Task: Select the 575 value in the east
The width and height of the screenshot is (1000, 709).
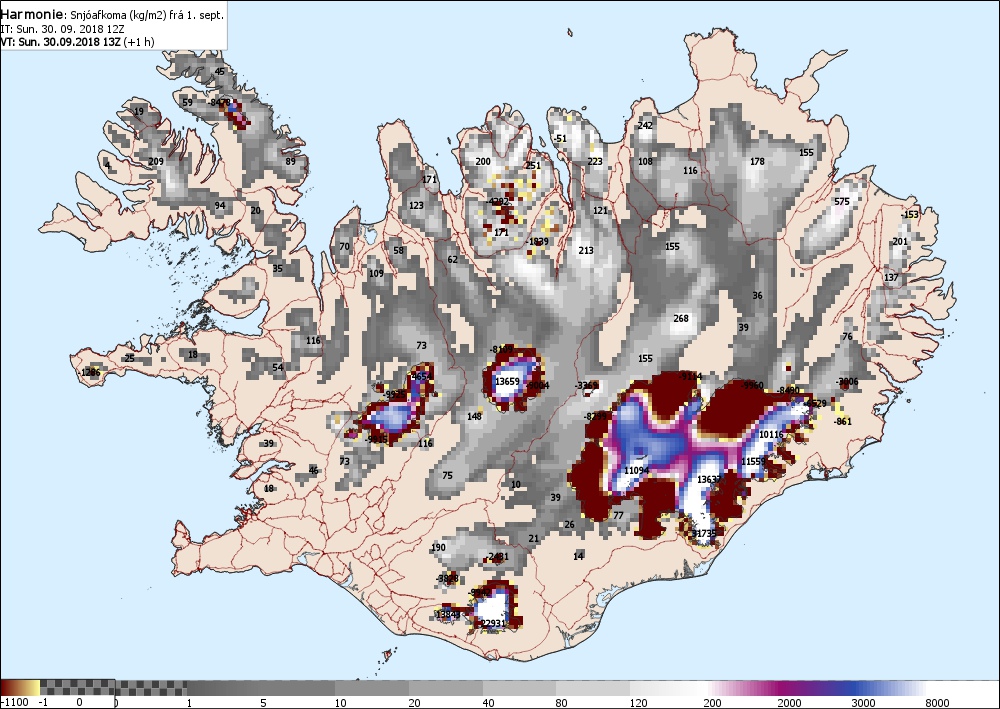Action: click(x=842, y=201)
